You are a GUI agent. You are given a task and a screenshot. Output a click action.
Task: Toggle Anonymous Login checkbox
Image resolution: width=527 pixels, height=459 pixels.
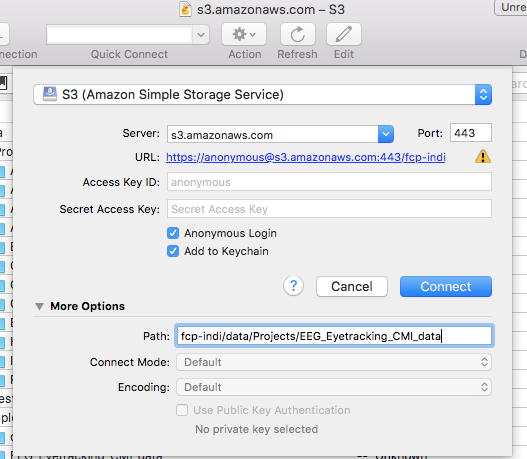[173, 233]
